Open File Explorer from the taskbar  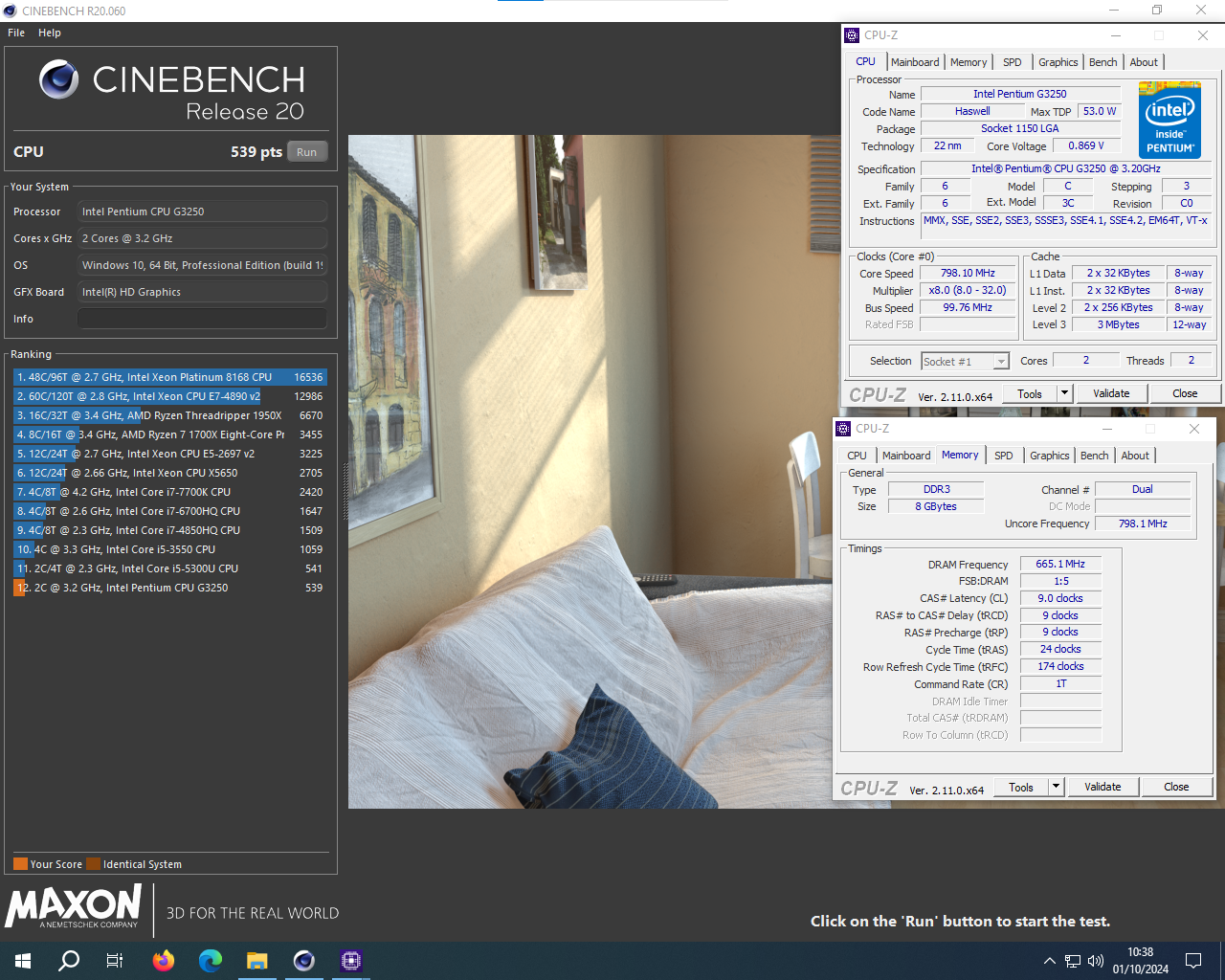(256, 961)
